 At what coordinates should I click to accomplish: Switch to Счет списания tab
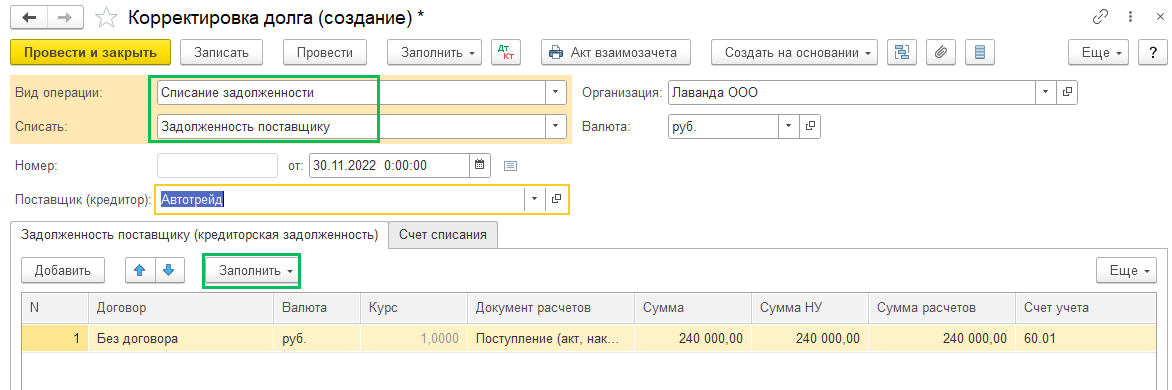(x=443, y=234)
